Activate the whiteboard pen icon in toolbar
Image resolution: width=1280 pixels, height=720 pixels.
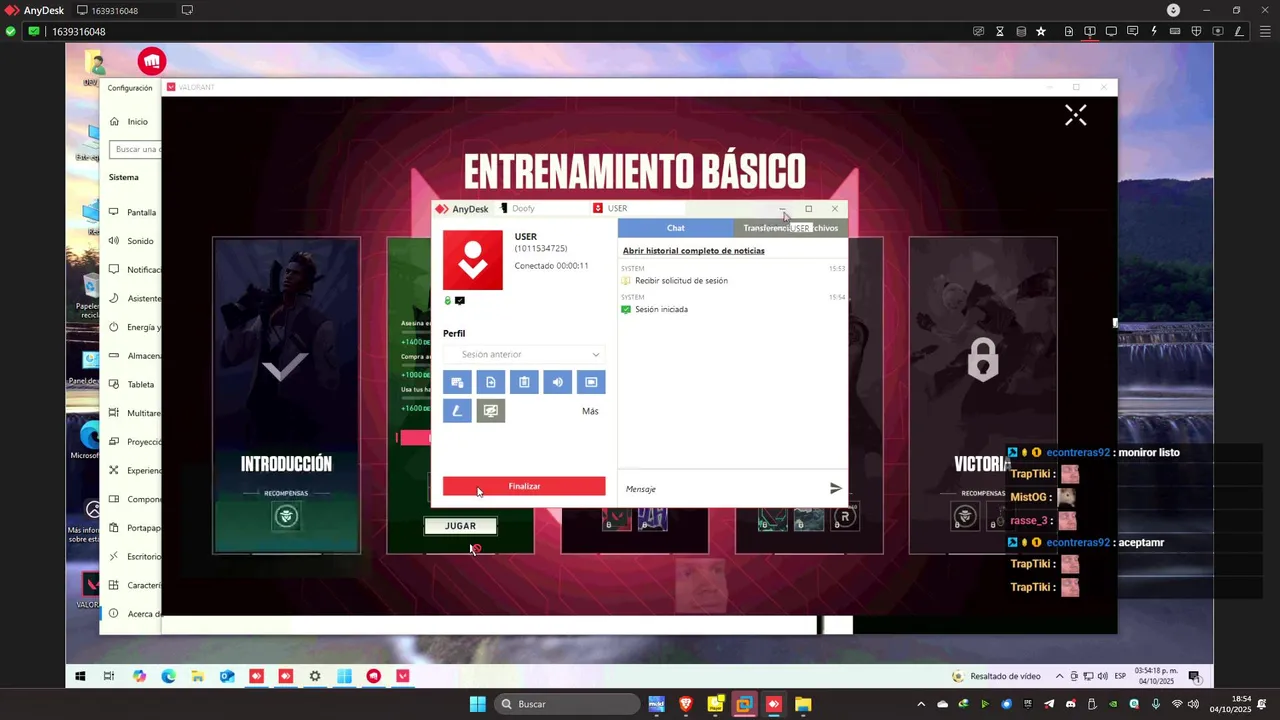click(x=1239, y=31)
